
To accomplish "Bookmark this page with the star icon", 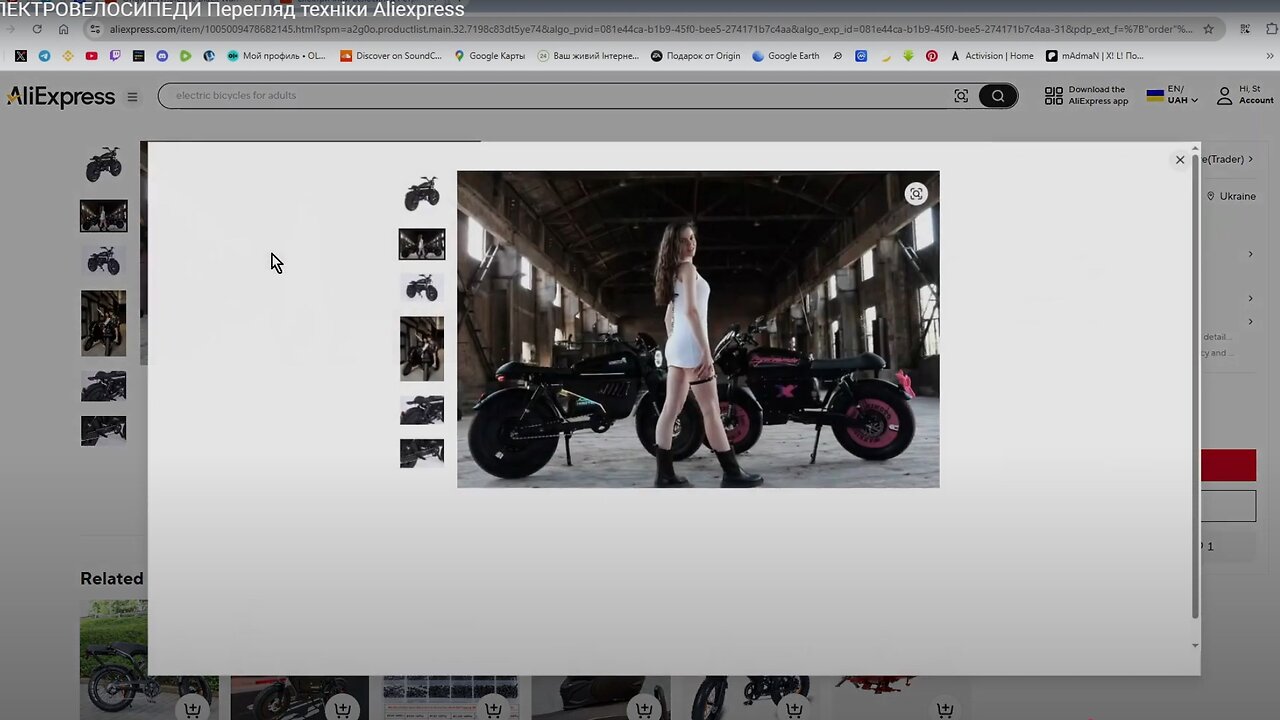I will pos(1209,29).
